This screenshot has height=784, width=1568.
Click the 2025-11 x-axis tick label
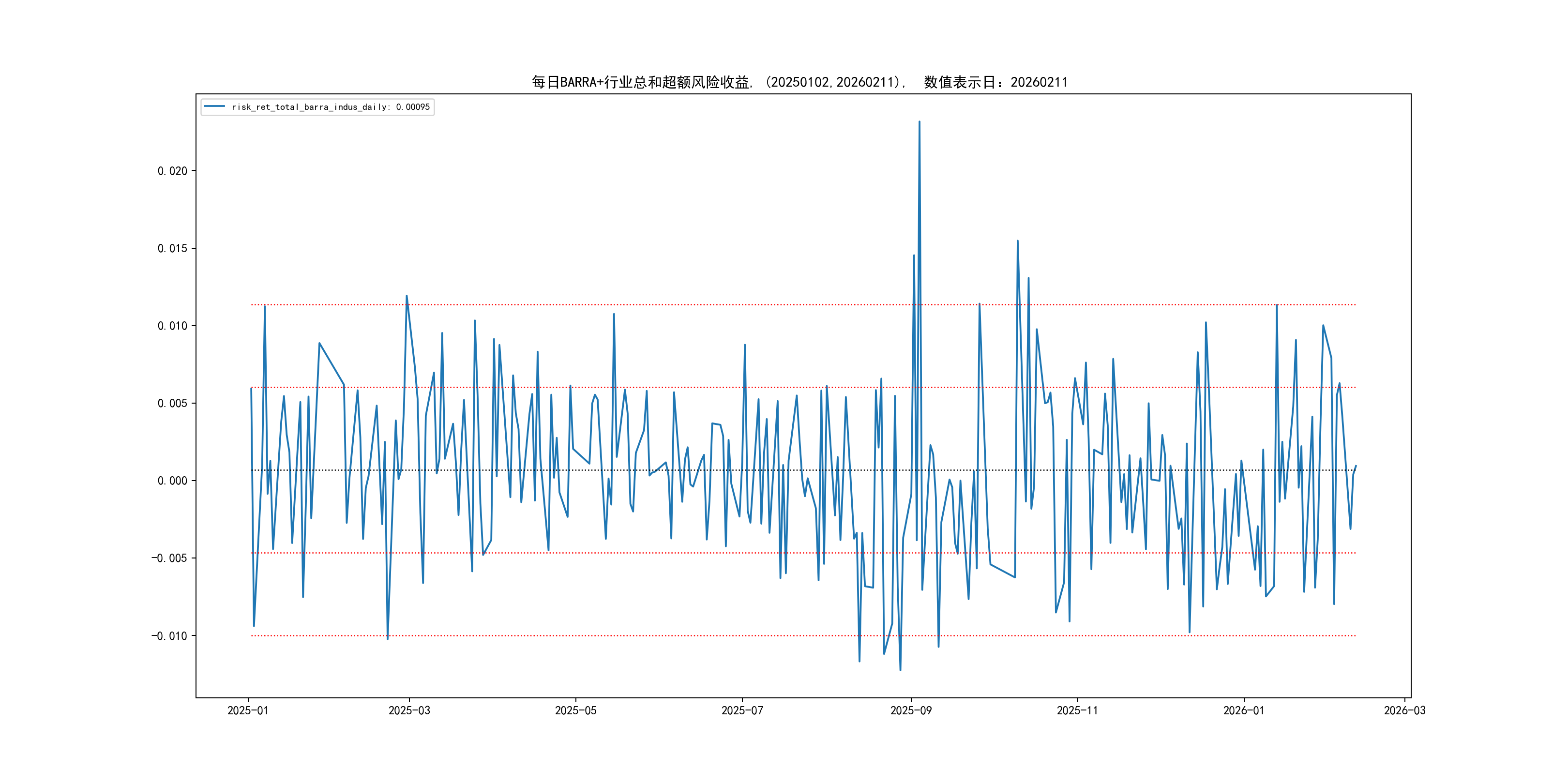point(1077,710)
